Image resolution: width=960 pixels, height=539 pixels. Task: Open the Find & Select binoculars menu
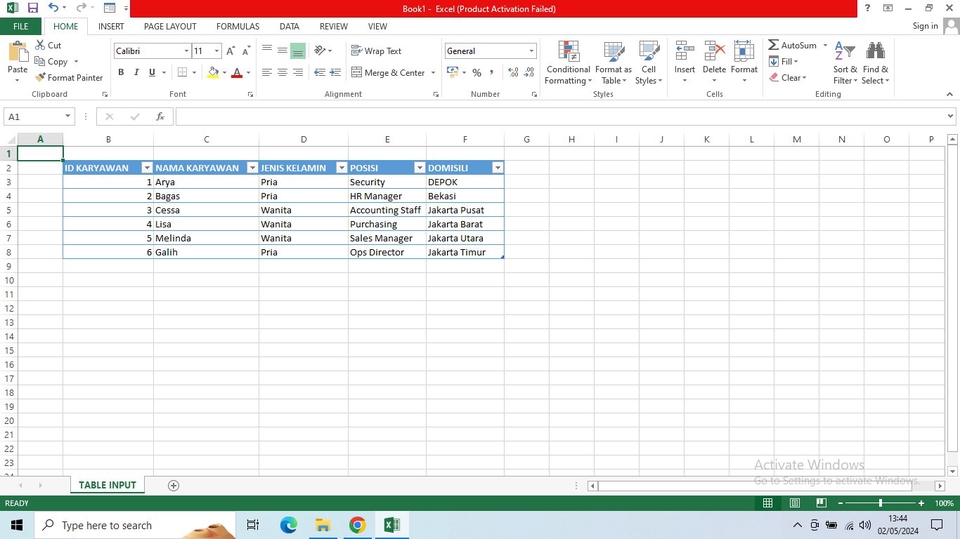pos(876,62)
